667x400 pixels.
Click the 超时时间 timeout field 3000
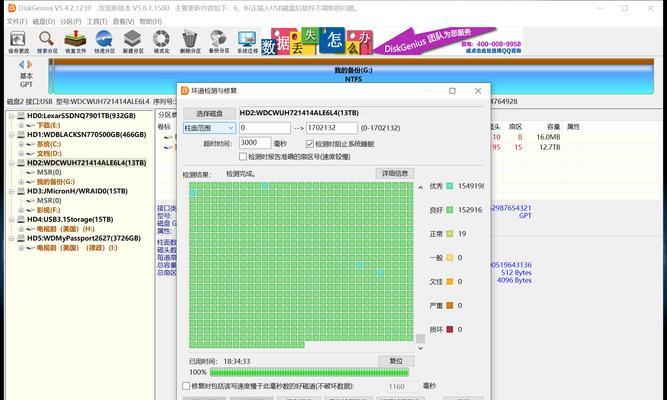coord(255,143)
